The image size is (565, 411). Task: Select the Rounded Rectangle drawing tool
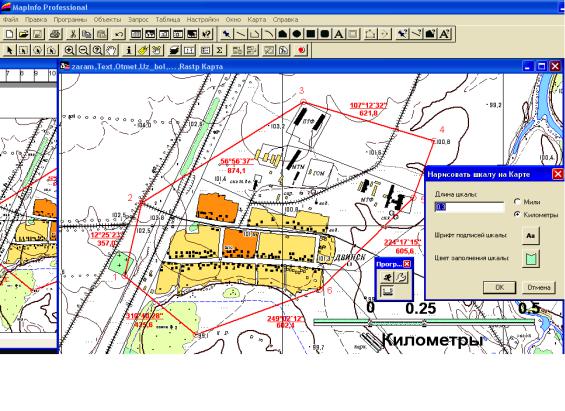[x=325, y=34]
